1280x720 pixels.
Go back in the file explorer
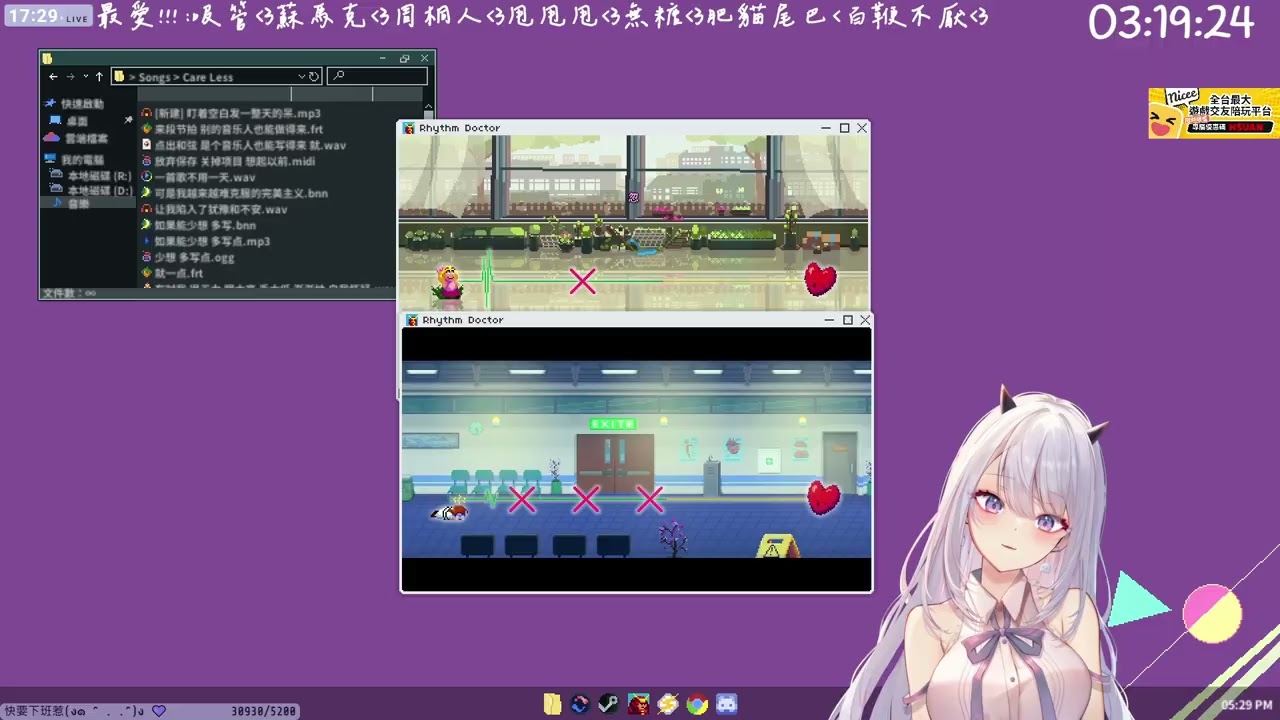54,77
